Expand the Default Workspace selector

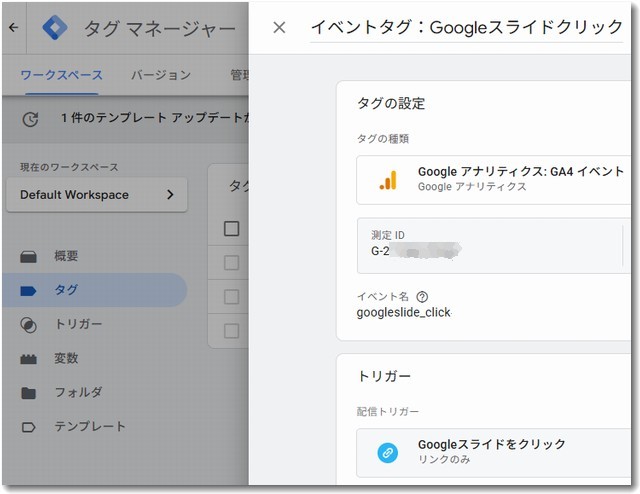(96, 195)
